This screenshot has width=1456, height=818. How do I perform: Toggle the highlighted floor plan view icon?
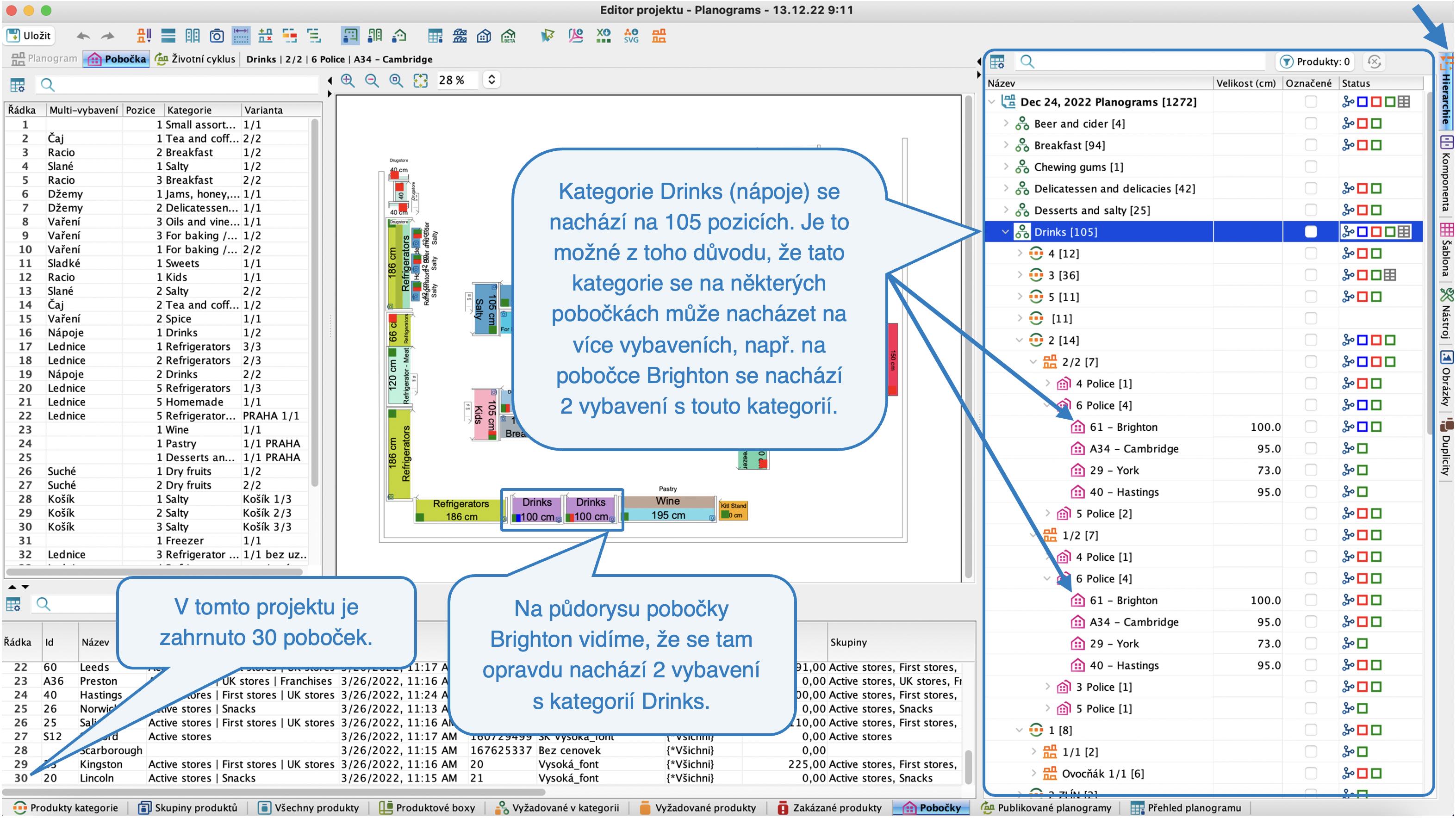pyautogui.click(x=350, y=36)
